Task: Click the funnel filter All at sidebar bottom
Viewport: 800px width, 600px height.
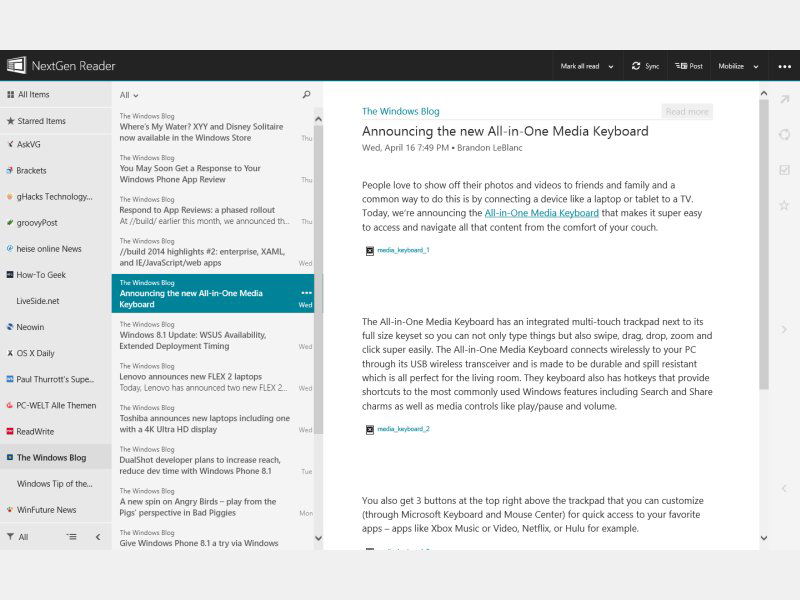Action: (17, 537)
